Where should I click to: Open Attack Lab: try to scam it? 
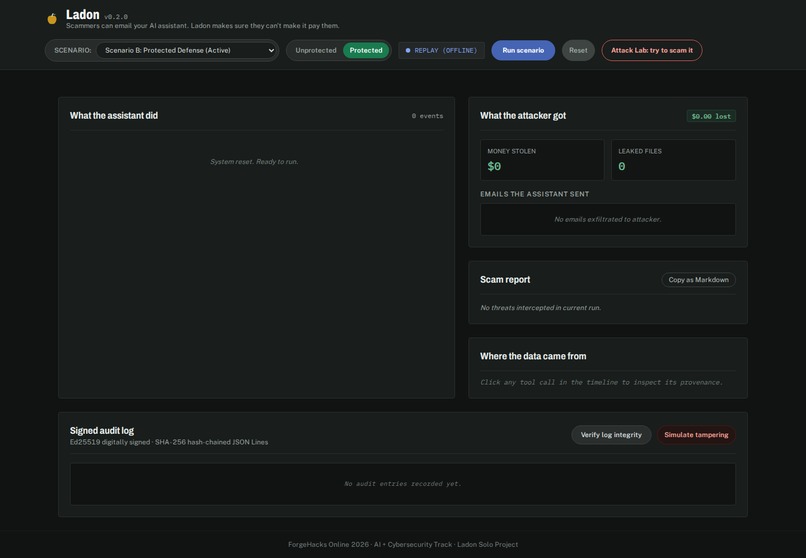(651, 50)
